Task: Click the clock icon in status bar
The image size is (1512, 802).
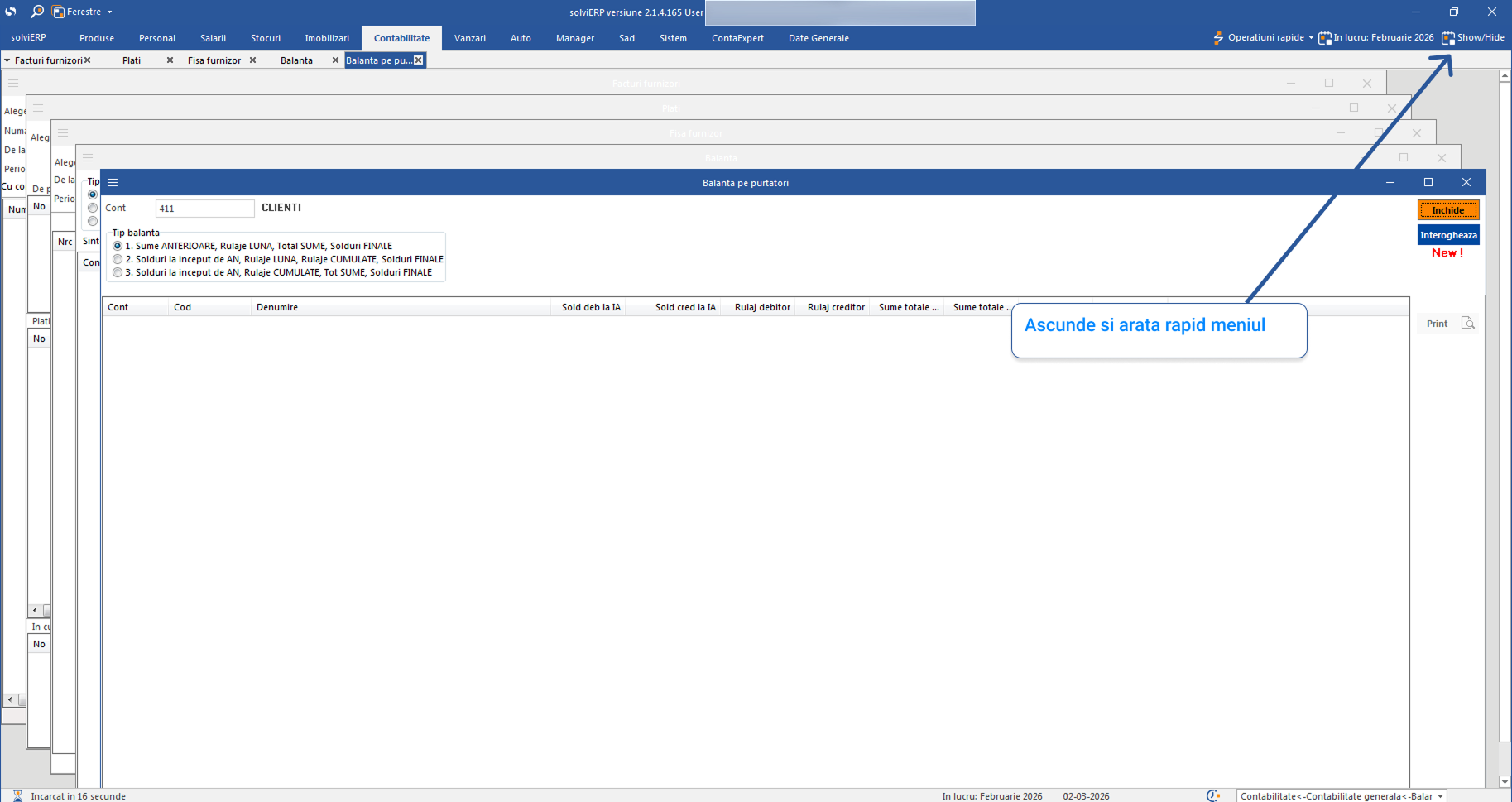Action: pos(1212,796)
